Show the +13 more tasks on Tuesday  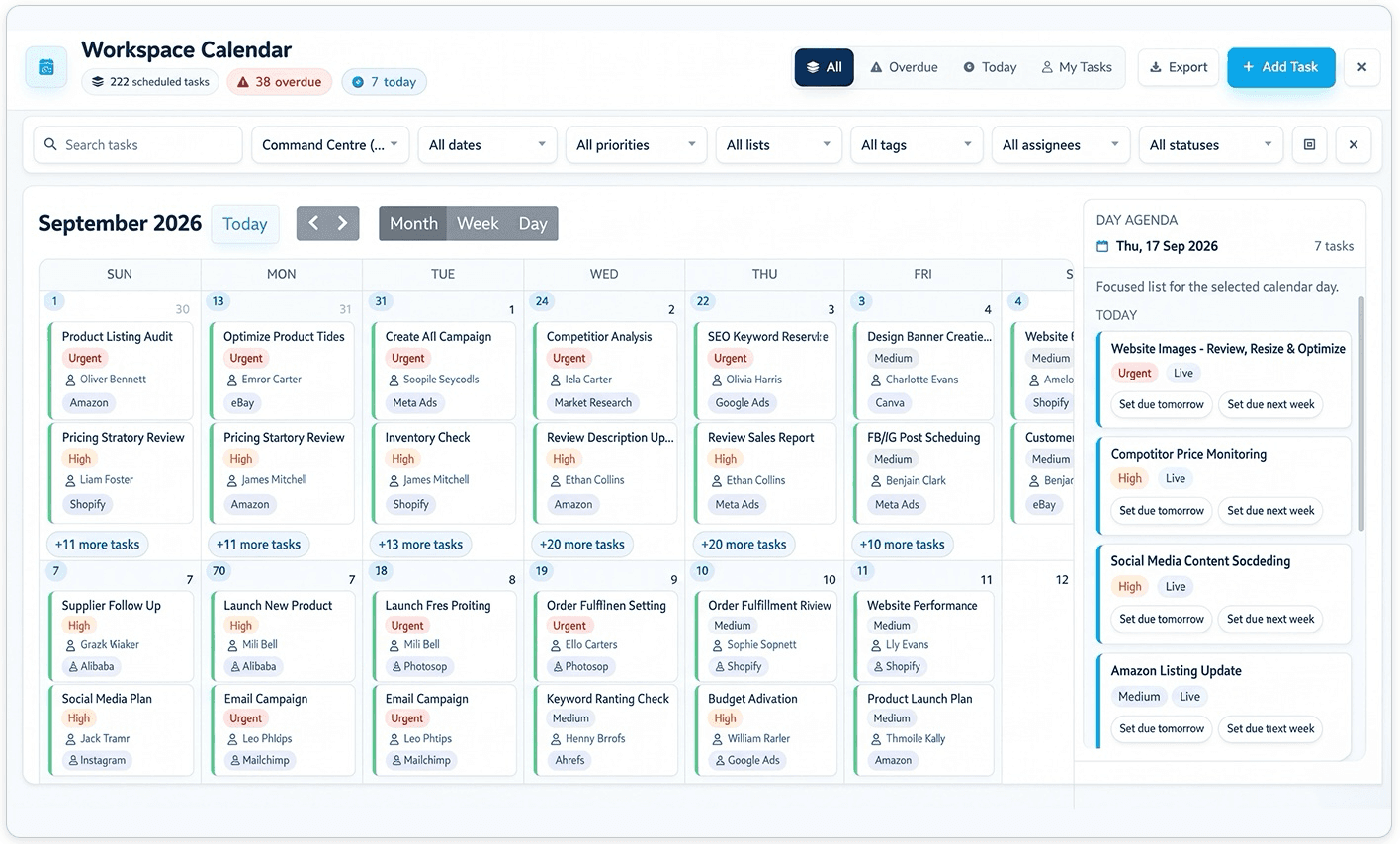pyautogui.click(x=420, y=545)
